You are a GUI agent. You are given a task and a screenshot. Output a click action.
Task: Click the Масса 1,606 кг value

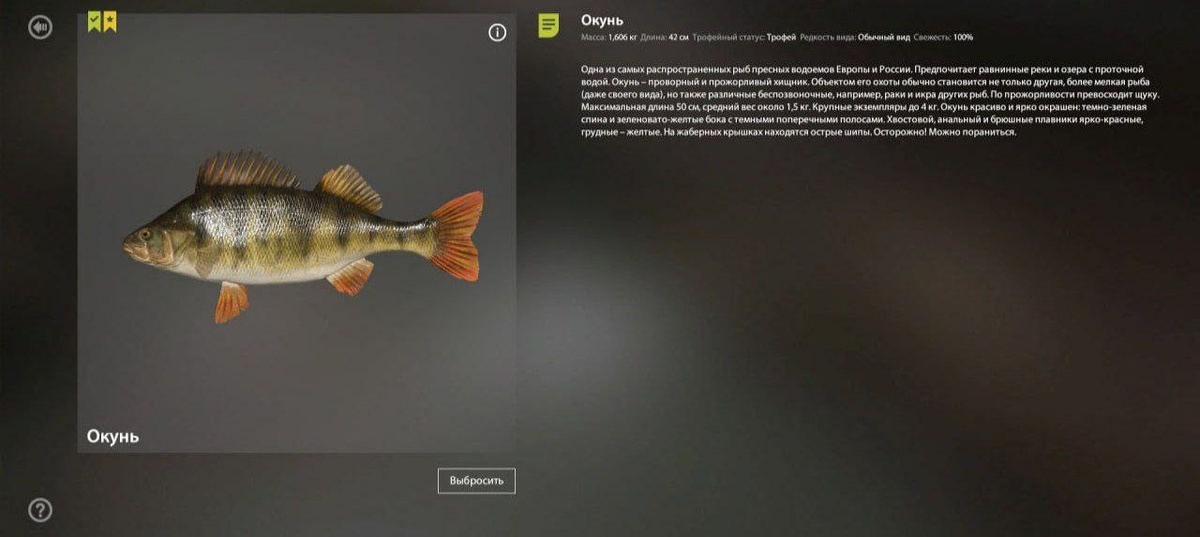click(609, 37)
